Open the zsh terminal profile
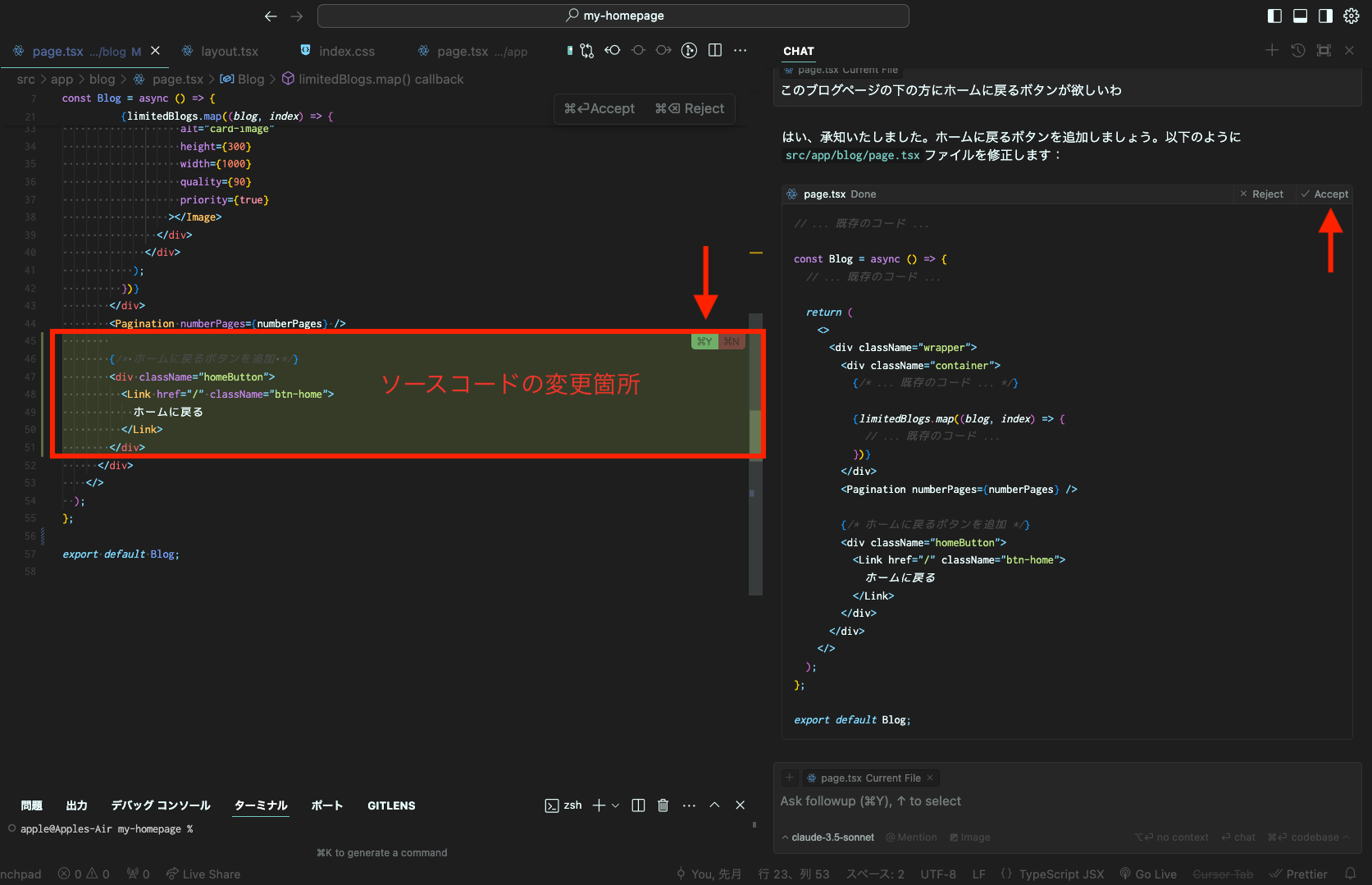 pyautogui.click(x=563, y=805)
